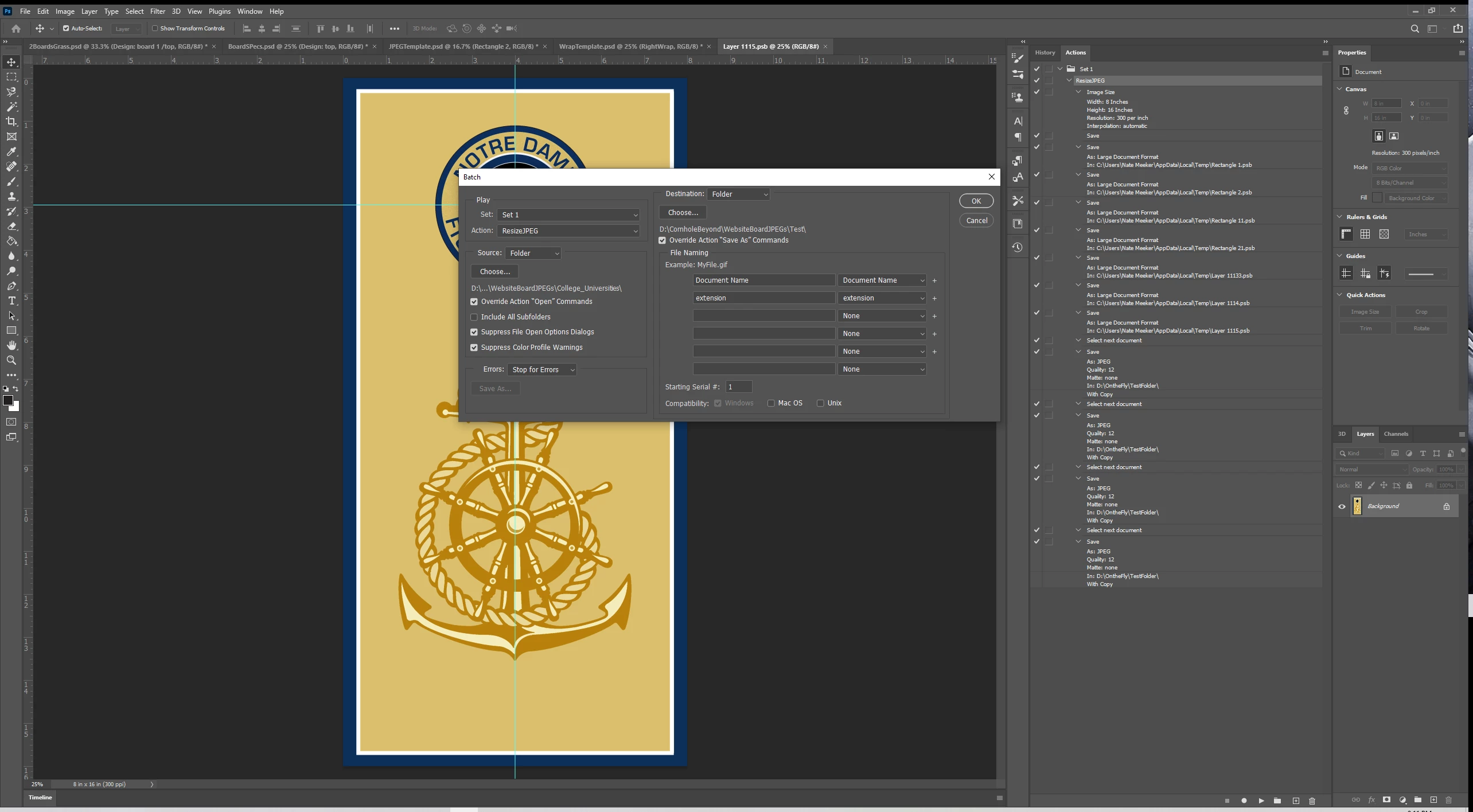Select the Zoom tool
Image resolution: width=1473 pixels, height=812 pixels.
(x=11, y=360)
